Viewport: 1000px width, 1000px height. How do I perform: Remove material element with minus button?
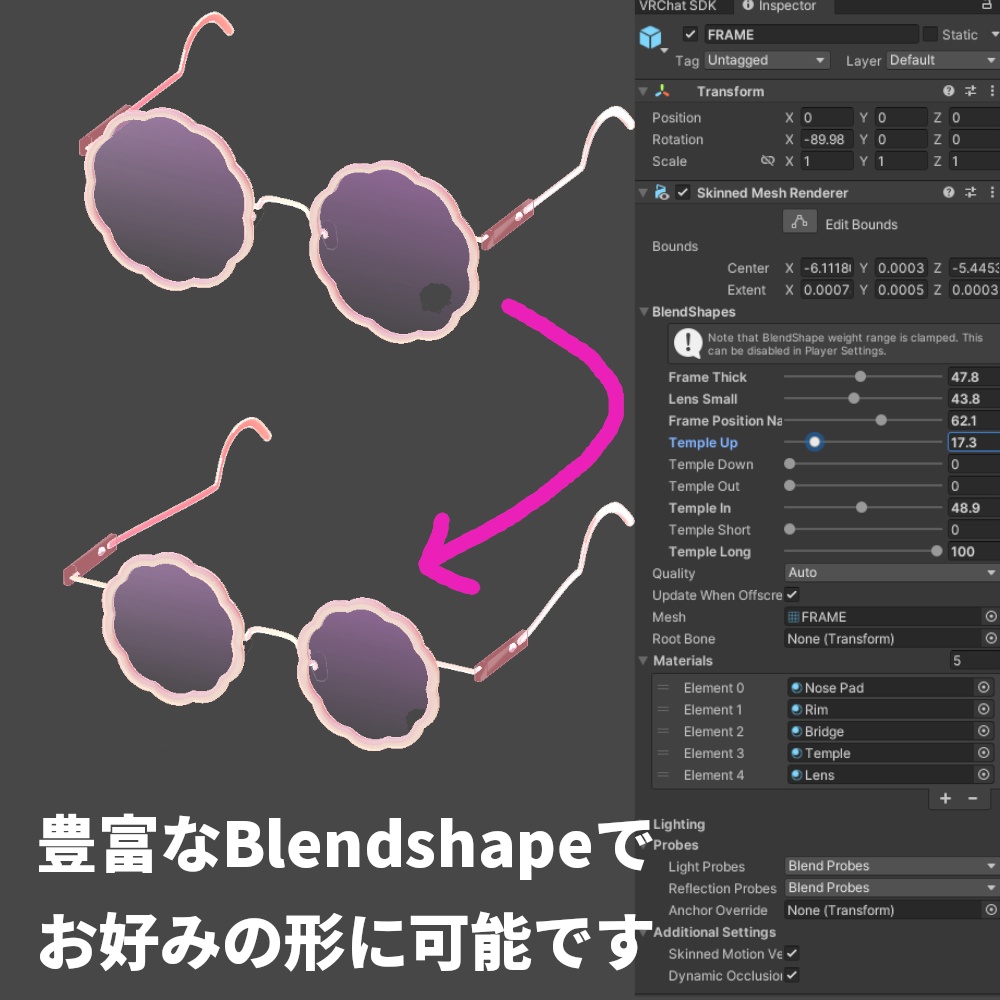pyautogui.click(x=973, y=798)
